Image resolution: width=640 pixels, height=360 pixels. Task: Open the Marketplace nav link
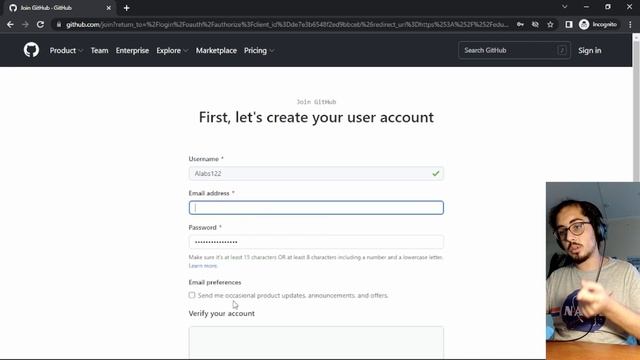[216, 51]
